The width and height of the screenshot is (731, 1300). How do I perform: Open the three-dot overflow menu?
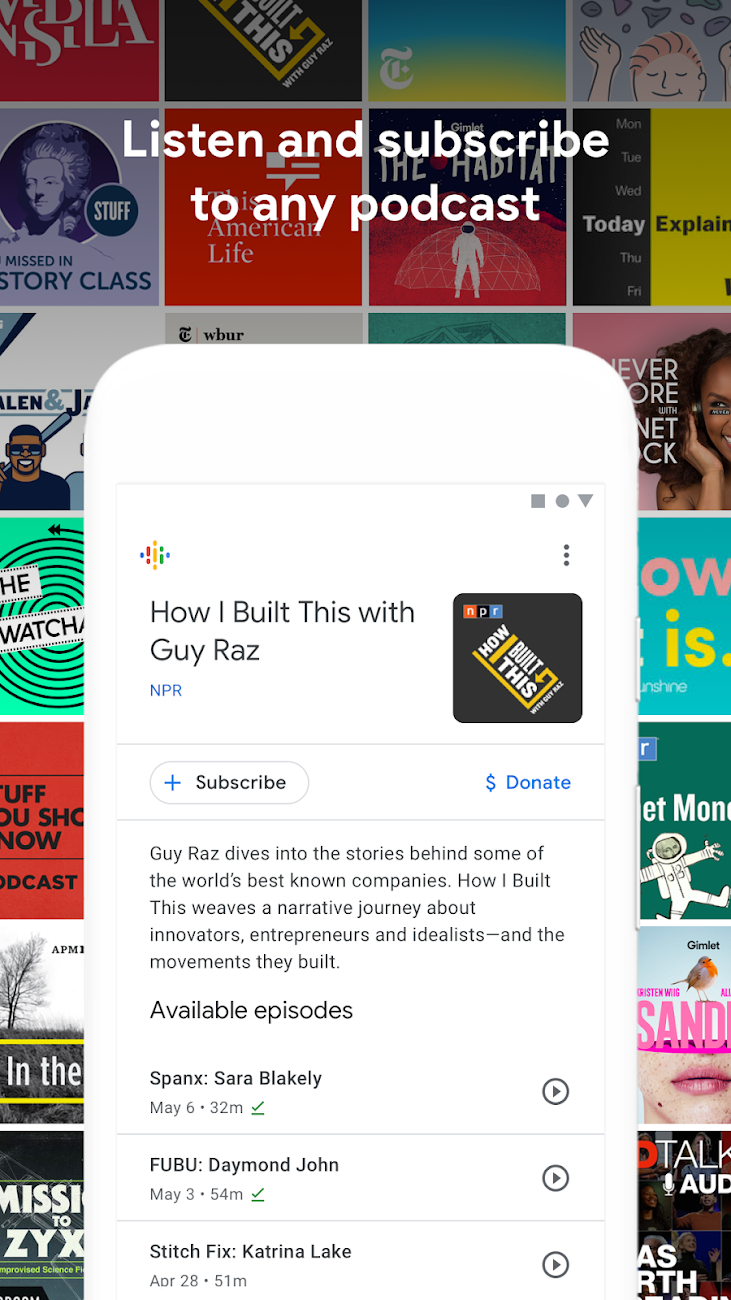pos(566,555)
